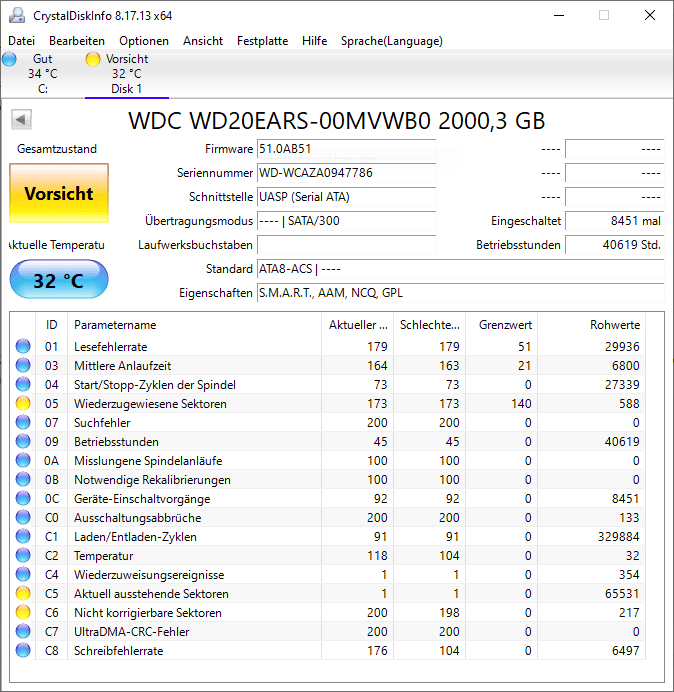This screenshot has height=692, width=674.
Task: Open the Datei menu
Action: (x=21, y=41)
